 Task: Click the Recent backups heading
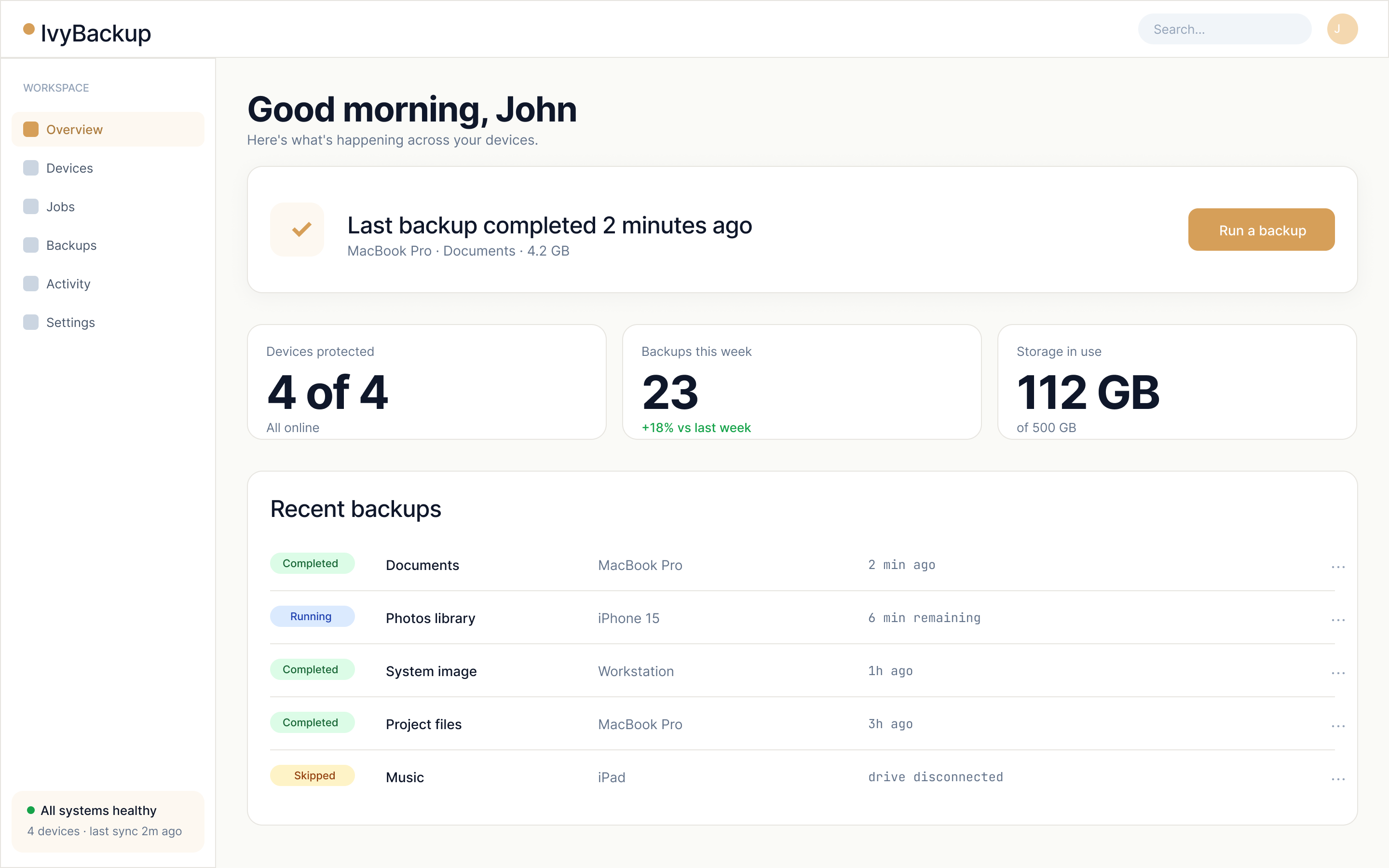356,509
